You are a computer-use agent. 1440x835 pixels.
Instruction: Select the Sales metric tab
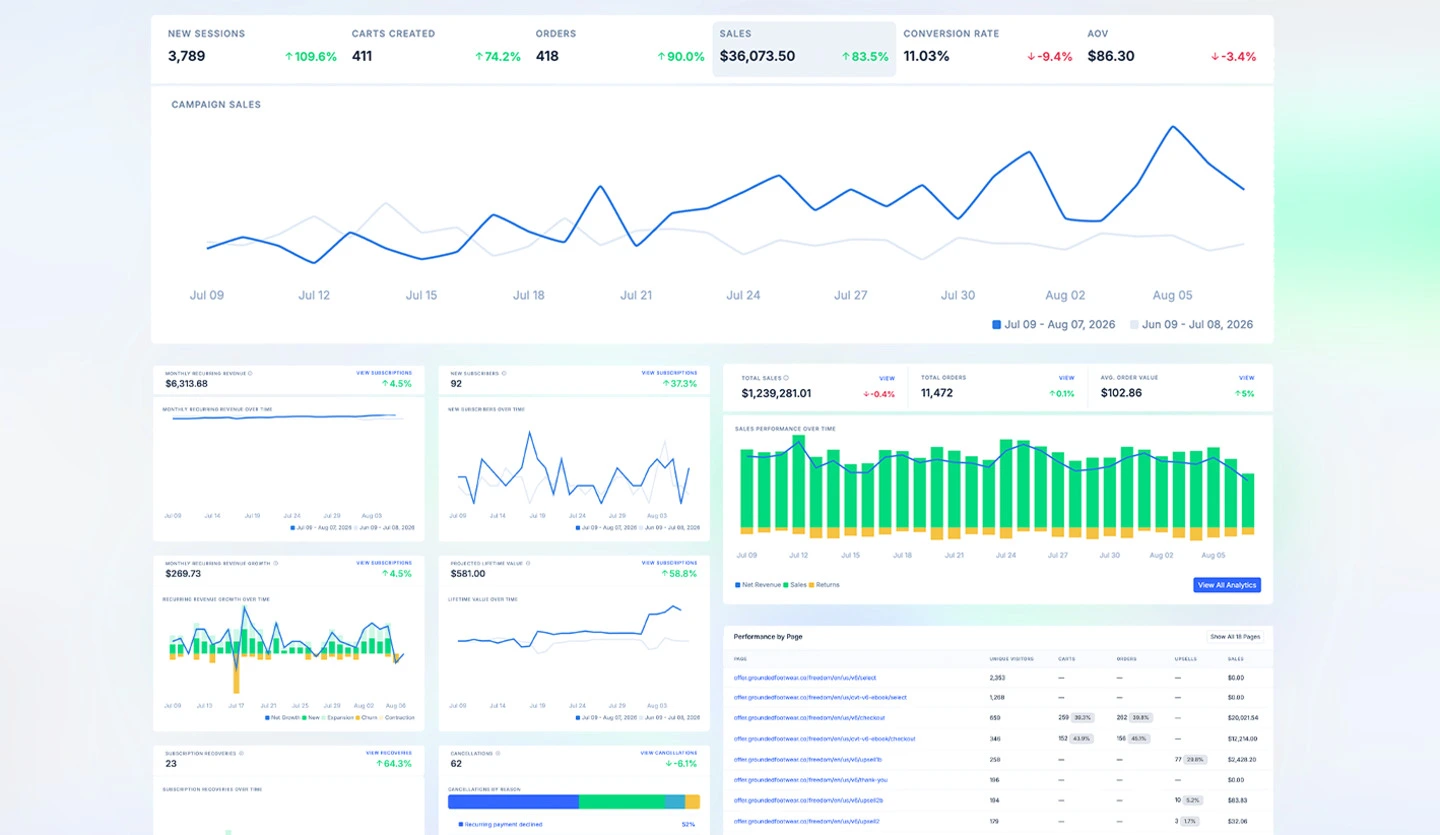point(804,48)
